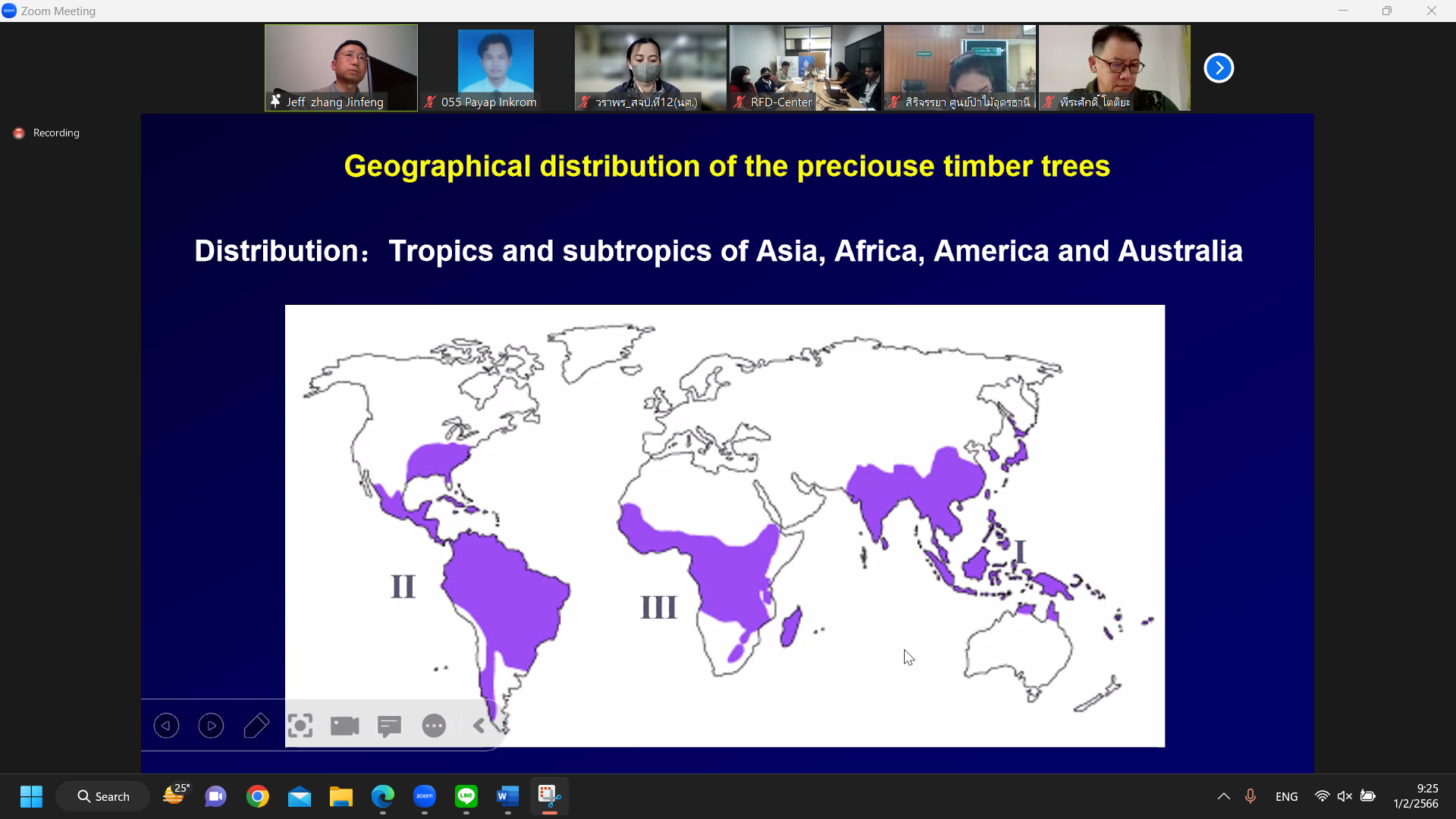The width and height of the screenshot is (1456, 819).
Task: Click the focus/zoom frame icon in slideshow toolbar
Action: [x=300, y=726]
